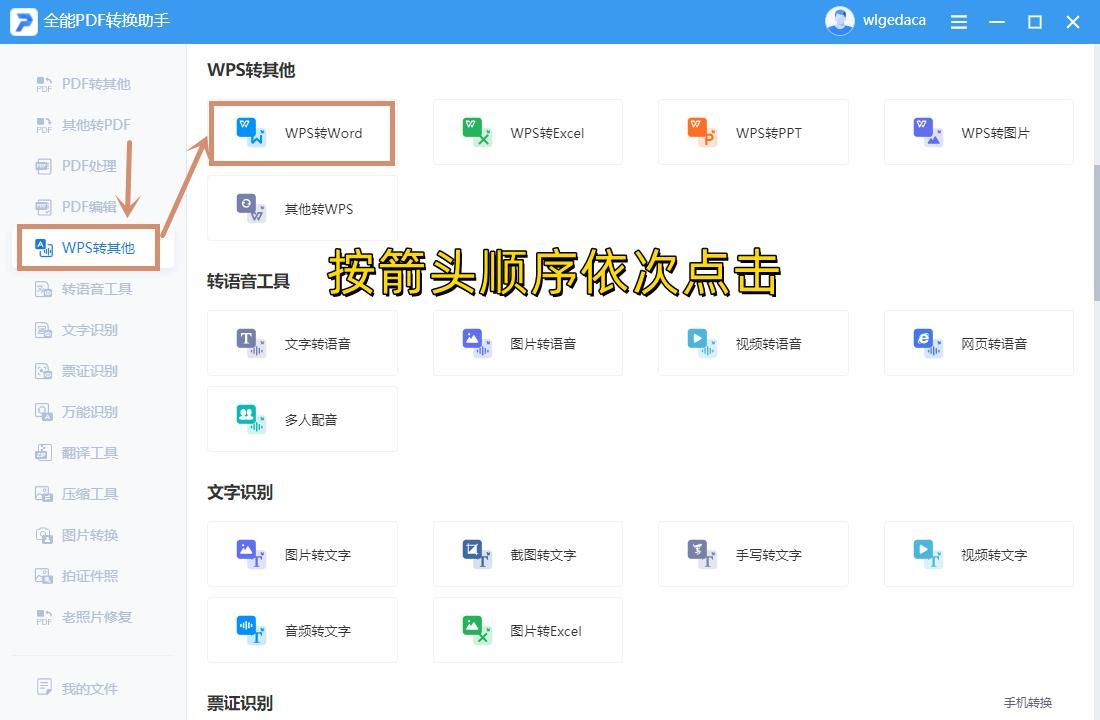Open 图片转换 in the sidebar
Screen dimensions: 1100x720
[76, 535]
